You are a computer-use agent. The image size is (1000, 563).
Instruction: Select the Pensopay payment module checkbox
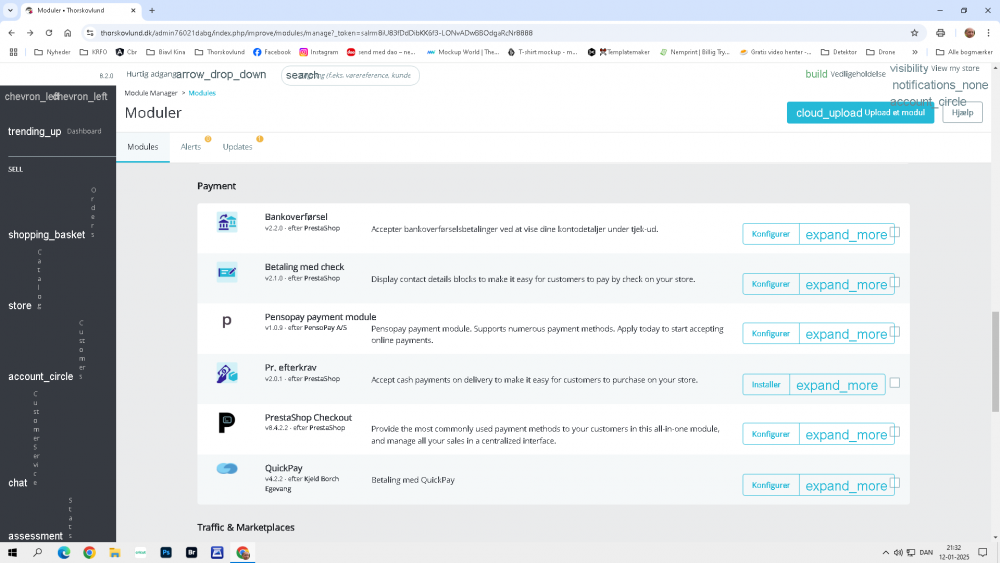[x=895, y=332]
